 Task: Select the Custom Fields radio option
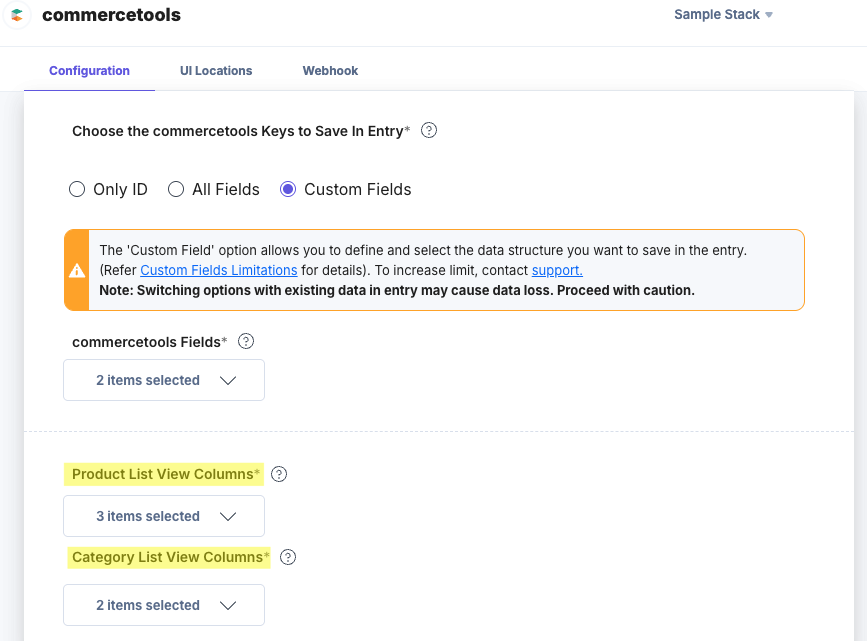288,189
